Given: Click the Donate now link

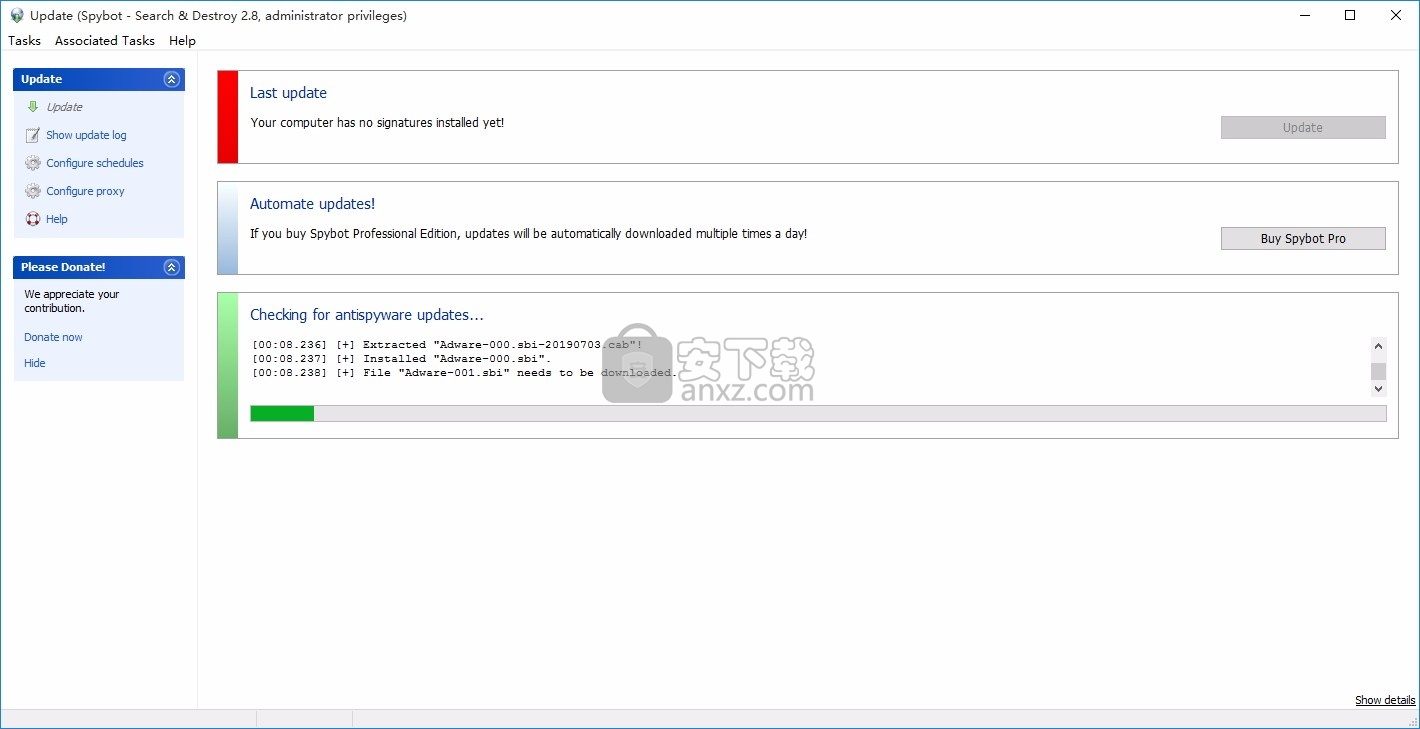Looking at the screenshot, I should (x=53, y=337).
